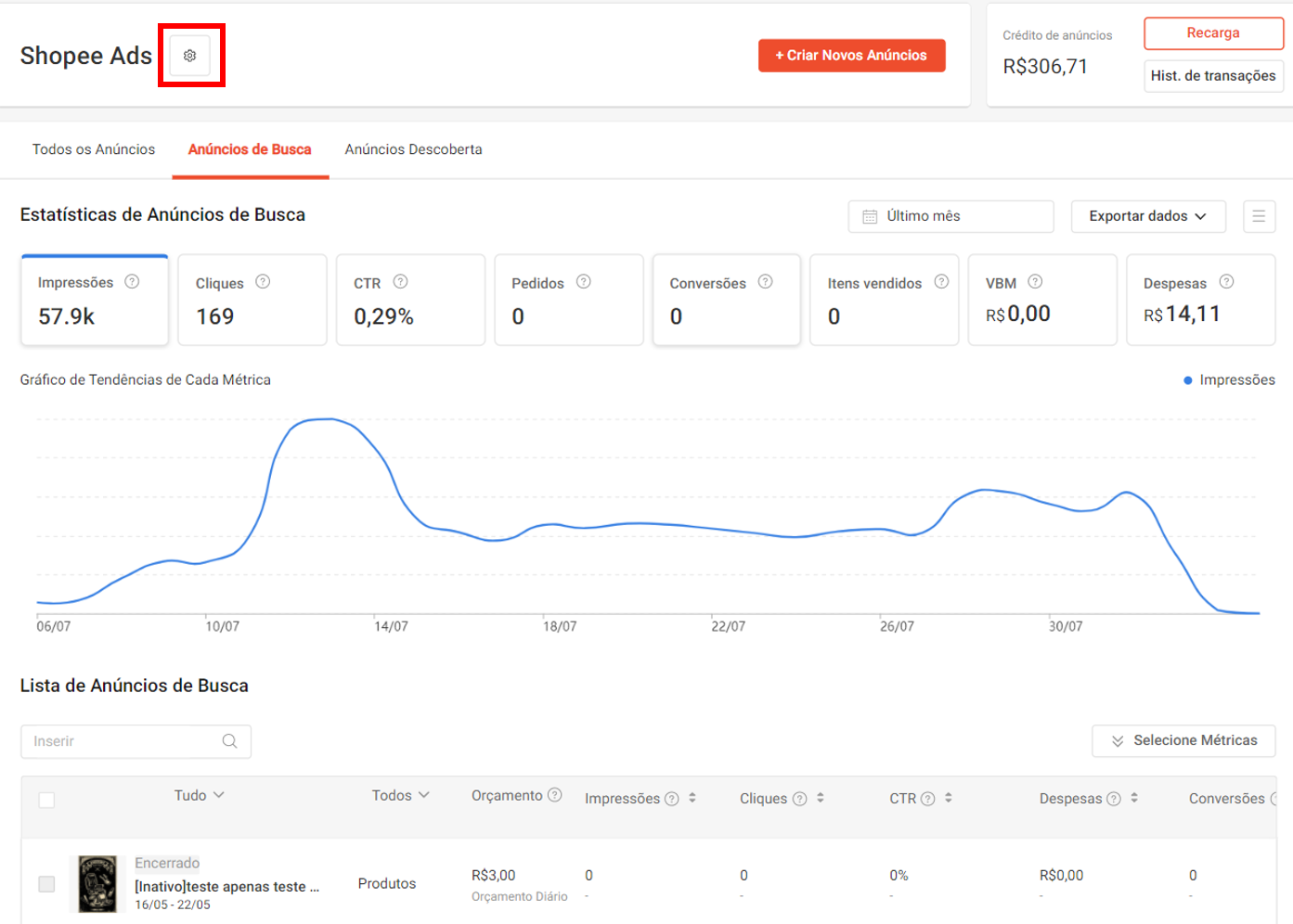Sort table by Impressões column arrows

692,798
